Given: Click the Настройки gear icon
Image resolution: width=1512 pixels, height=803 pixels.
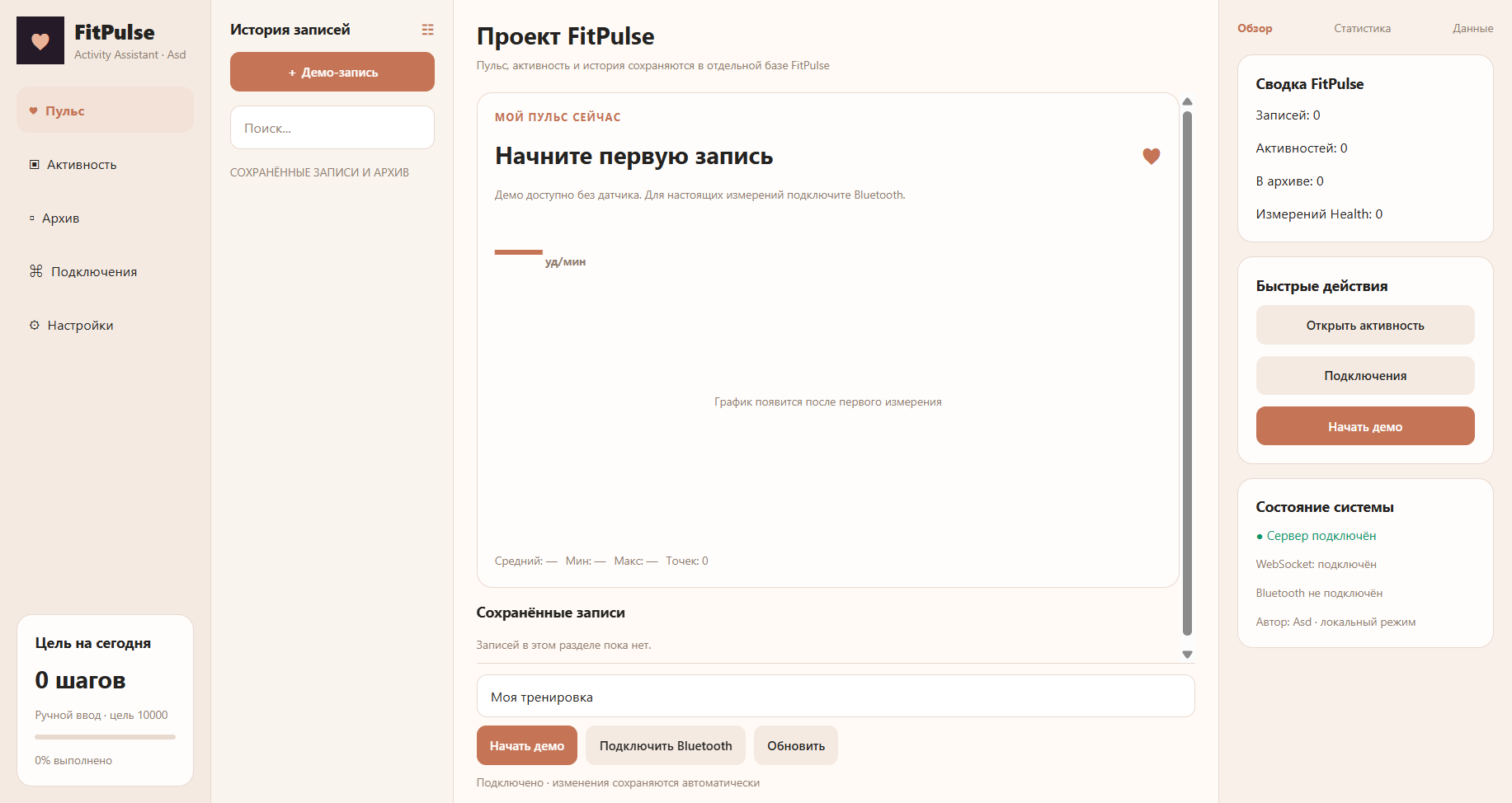Looking at the screenshot, I should point(35,325).
